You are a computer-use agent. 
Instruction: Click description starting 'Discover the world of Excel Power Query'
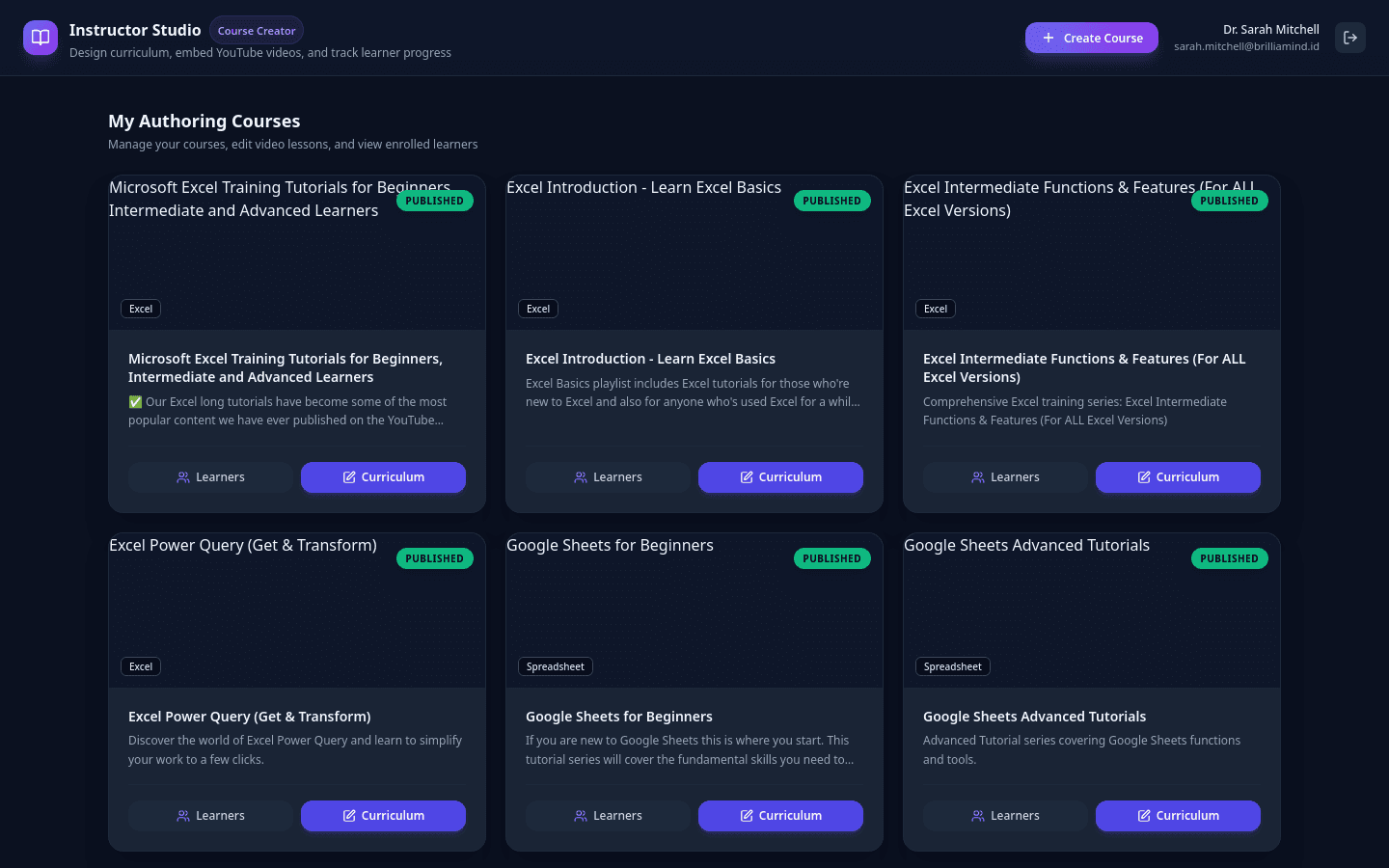tap(295, 750)
